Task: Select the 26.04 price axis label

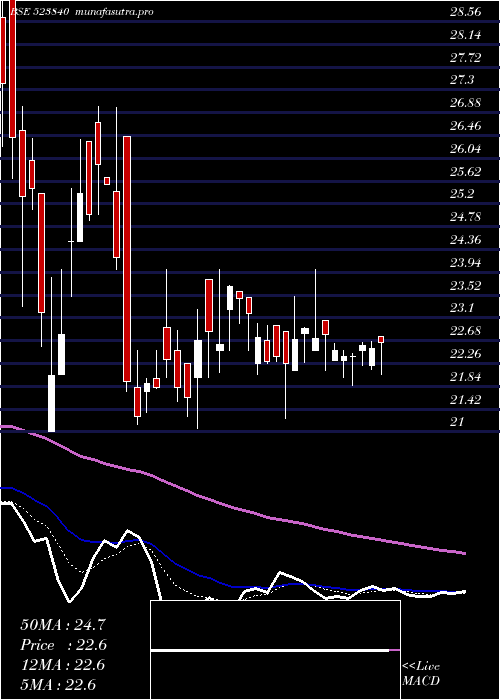Action: coord(466,149)
